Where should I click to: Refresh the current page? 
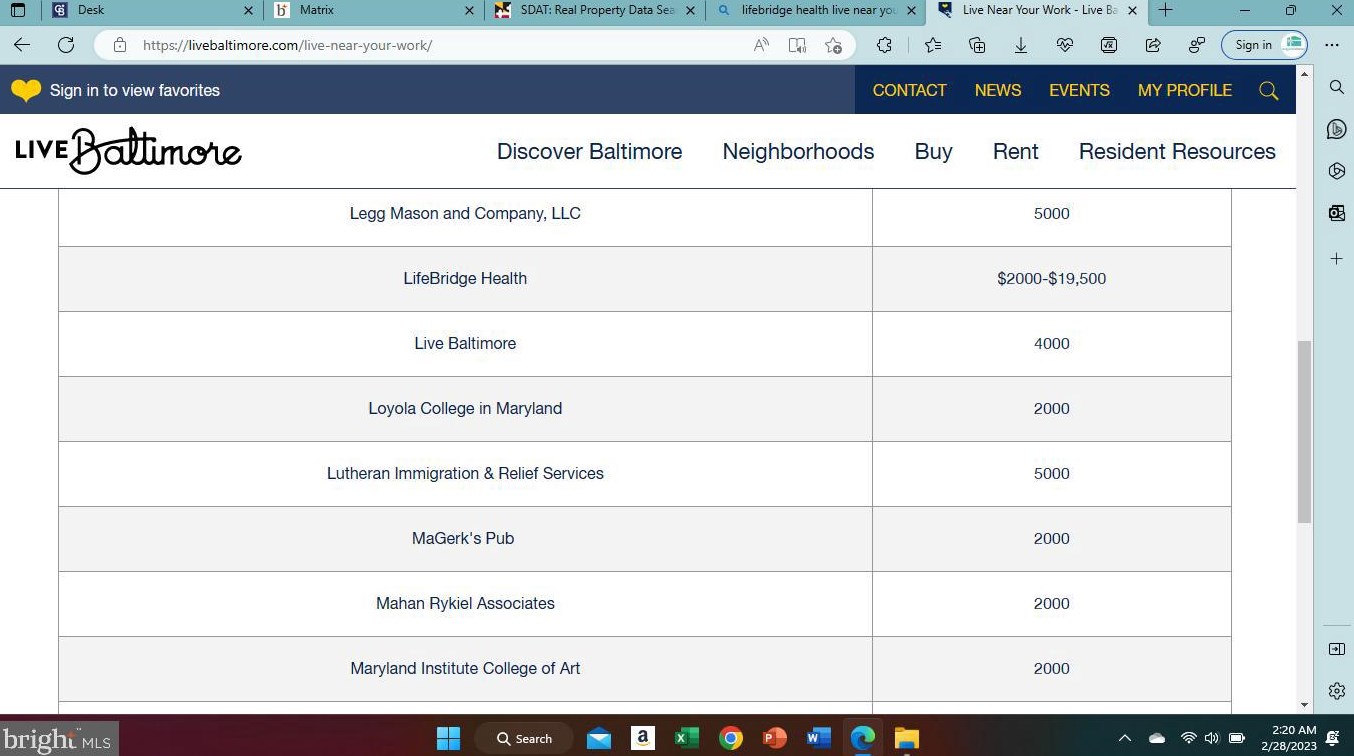(66, 45)
